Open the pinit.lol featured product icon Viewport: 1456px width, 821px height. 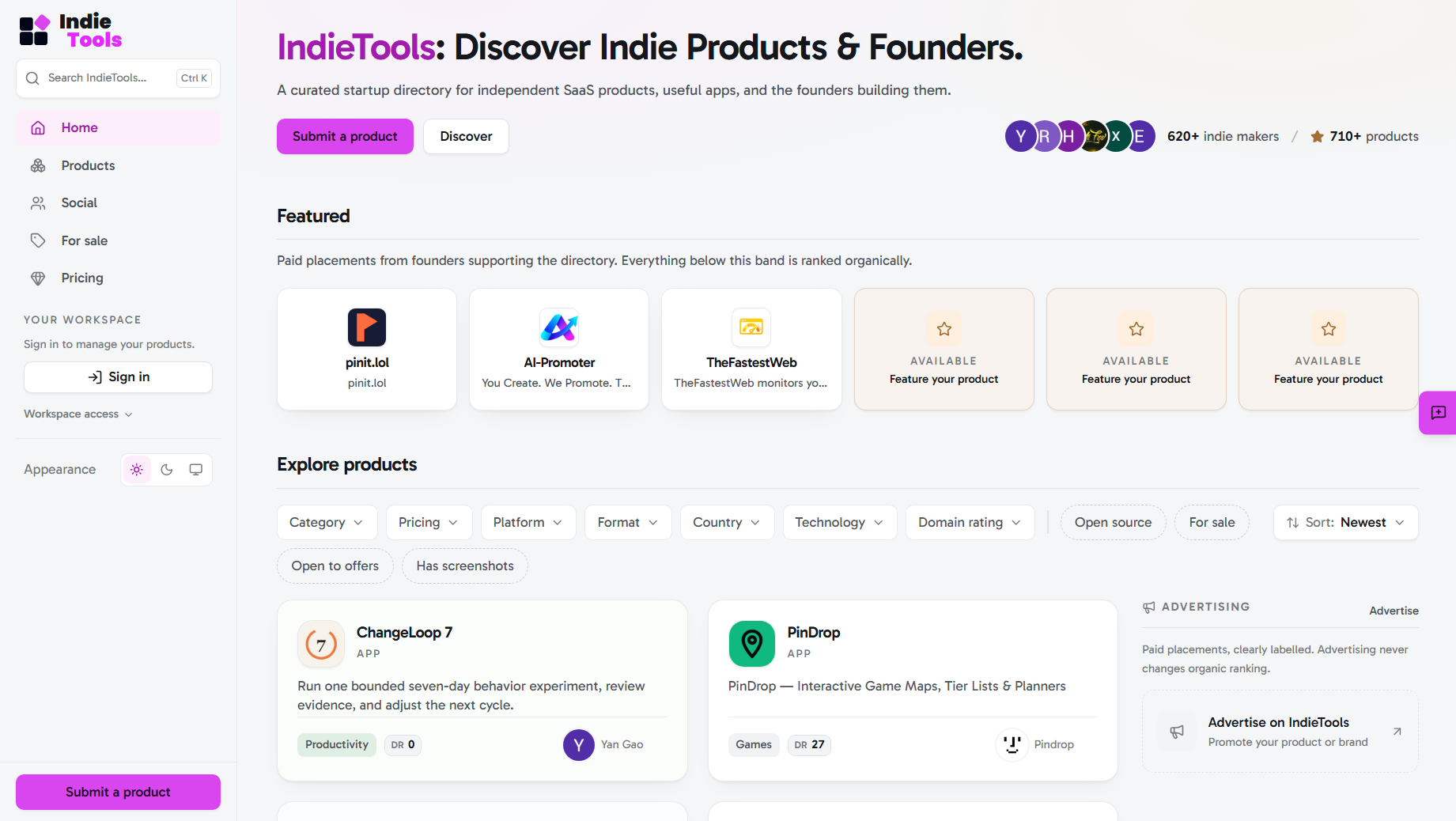point(367,327)
